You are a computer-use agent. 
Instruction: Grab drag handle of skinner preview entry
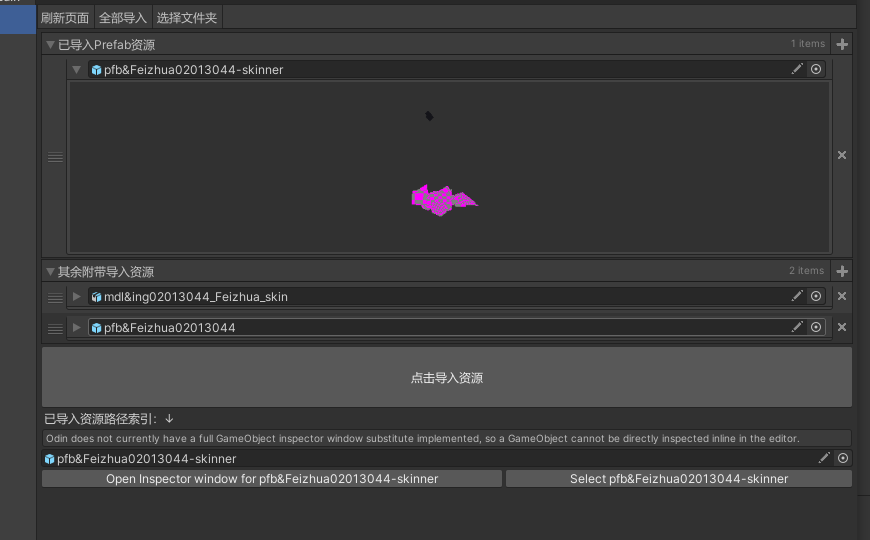pyautogui.click(x=55, y=158)
